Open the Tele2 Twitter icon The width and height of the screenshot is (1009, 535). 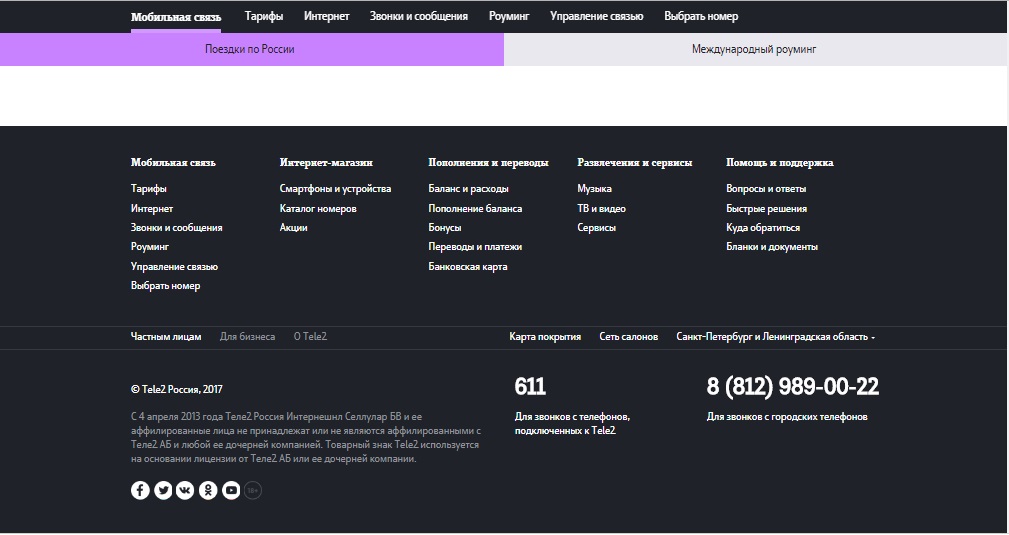point(163,491)
